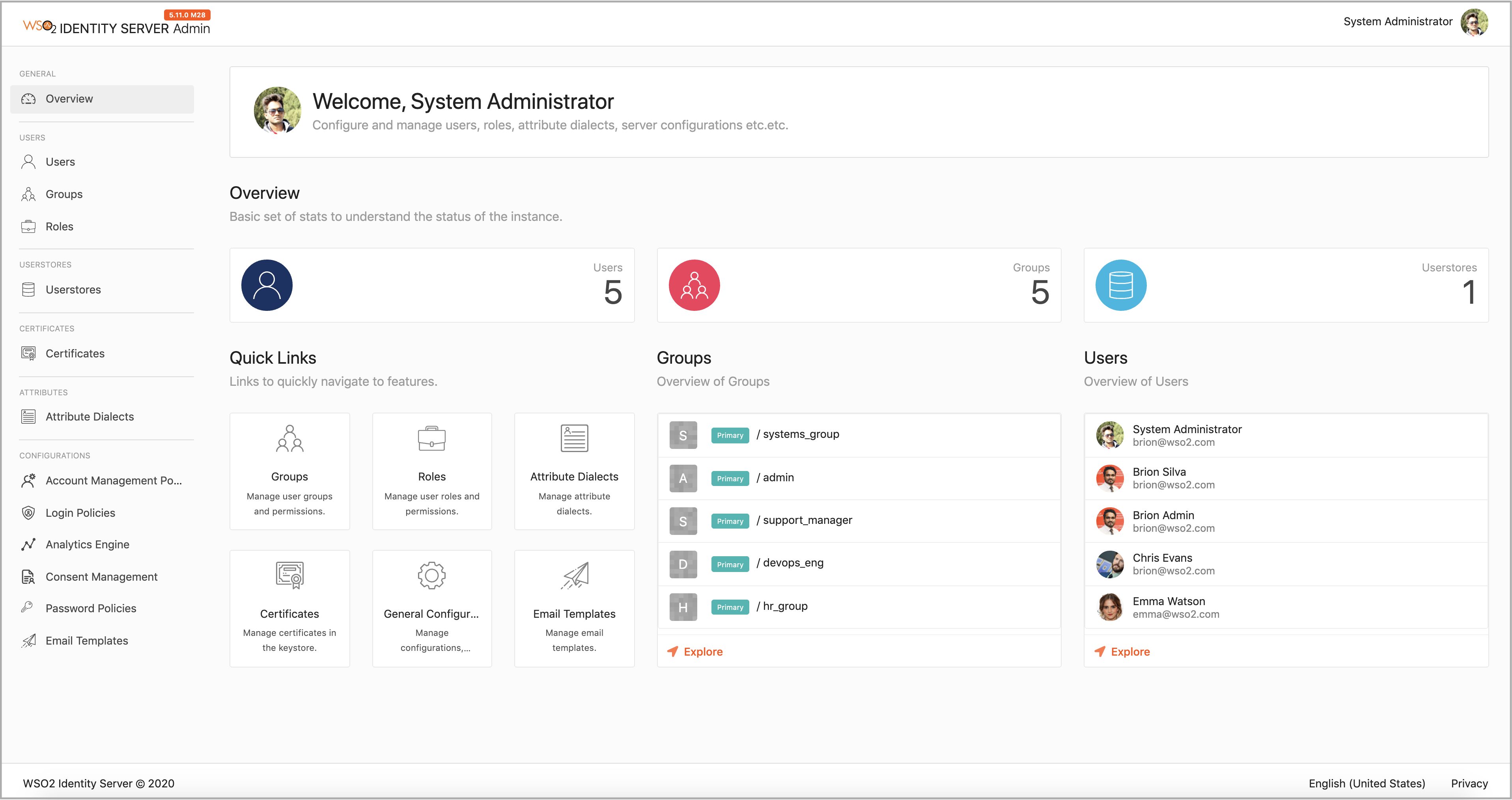The image size is (1512, 800).
Task: Open the English (United States) language selector
Action: pos(1366,783)
